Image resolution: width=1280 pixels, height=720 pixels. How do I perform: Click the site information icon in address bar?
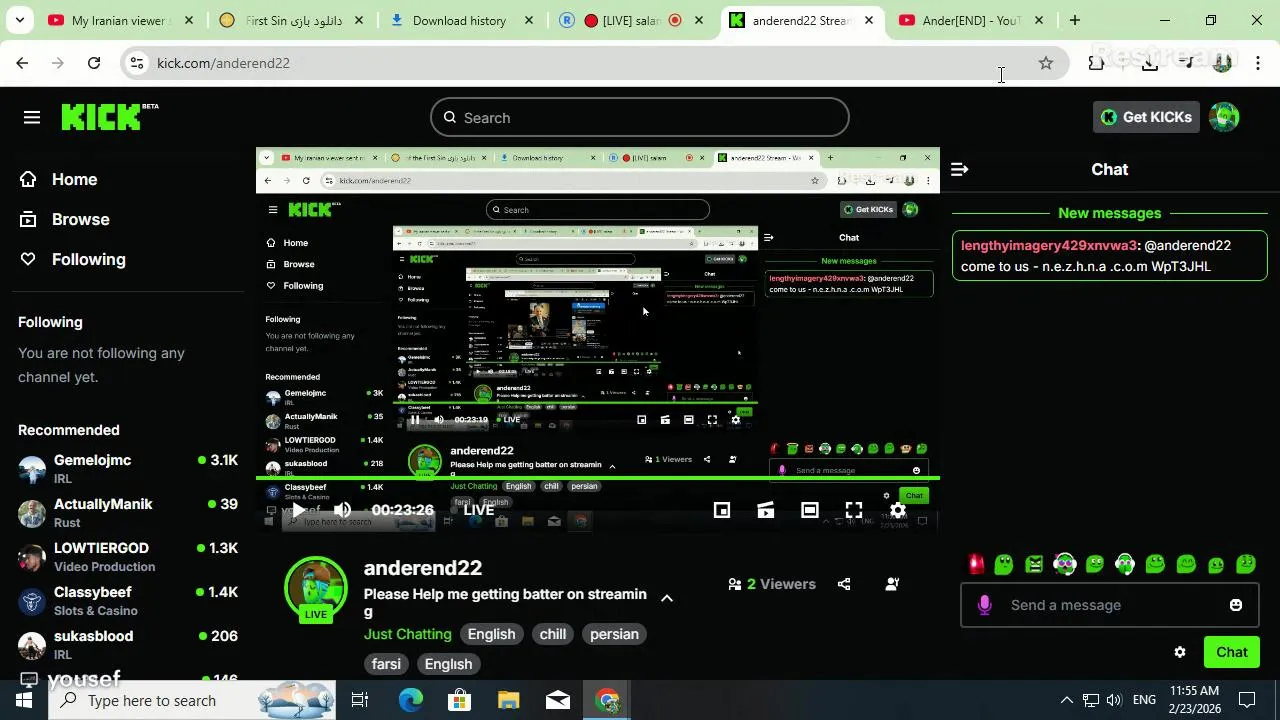(x=137, y=63)
